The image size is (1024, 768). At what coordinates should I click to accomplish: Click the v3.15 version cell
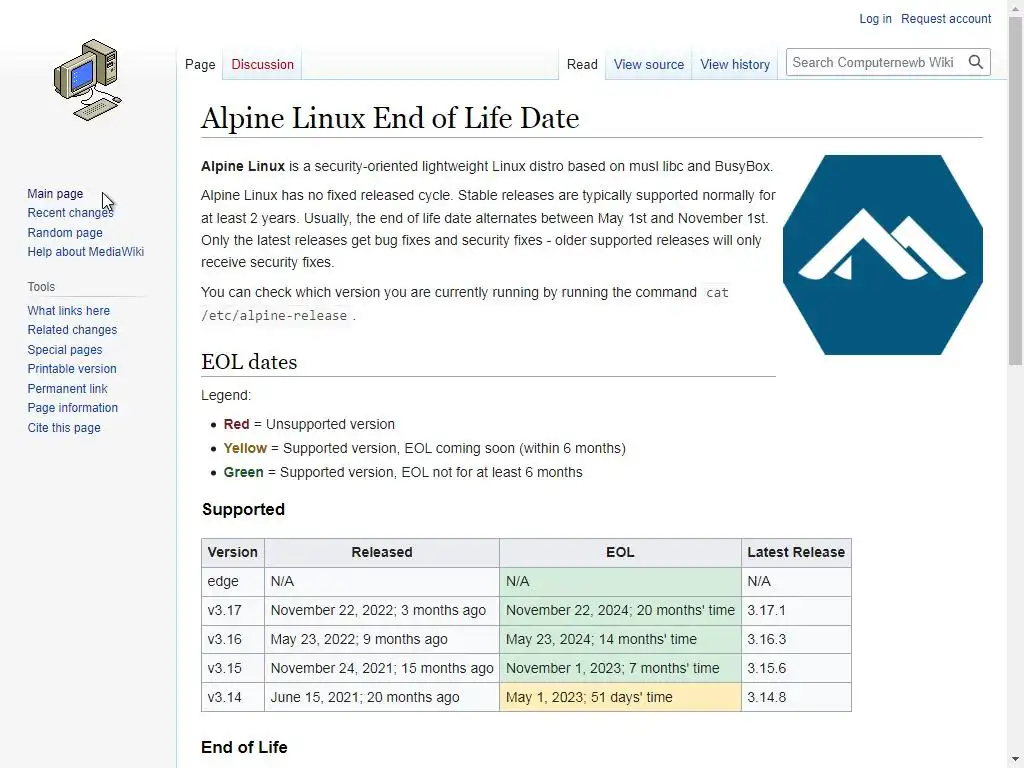(x=232, y=668)
